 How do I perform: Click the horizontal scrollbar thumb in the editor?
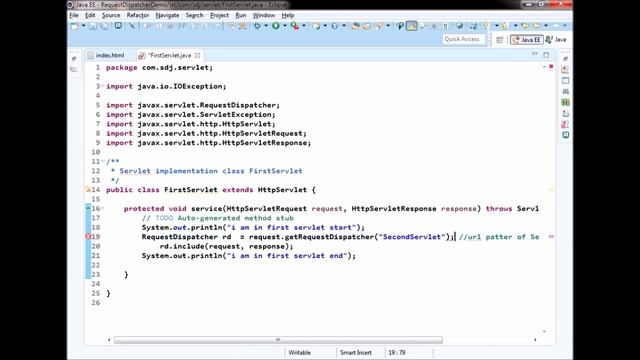[x=278, y=340]
